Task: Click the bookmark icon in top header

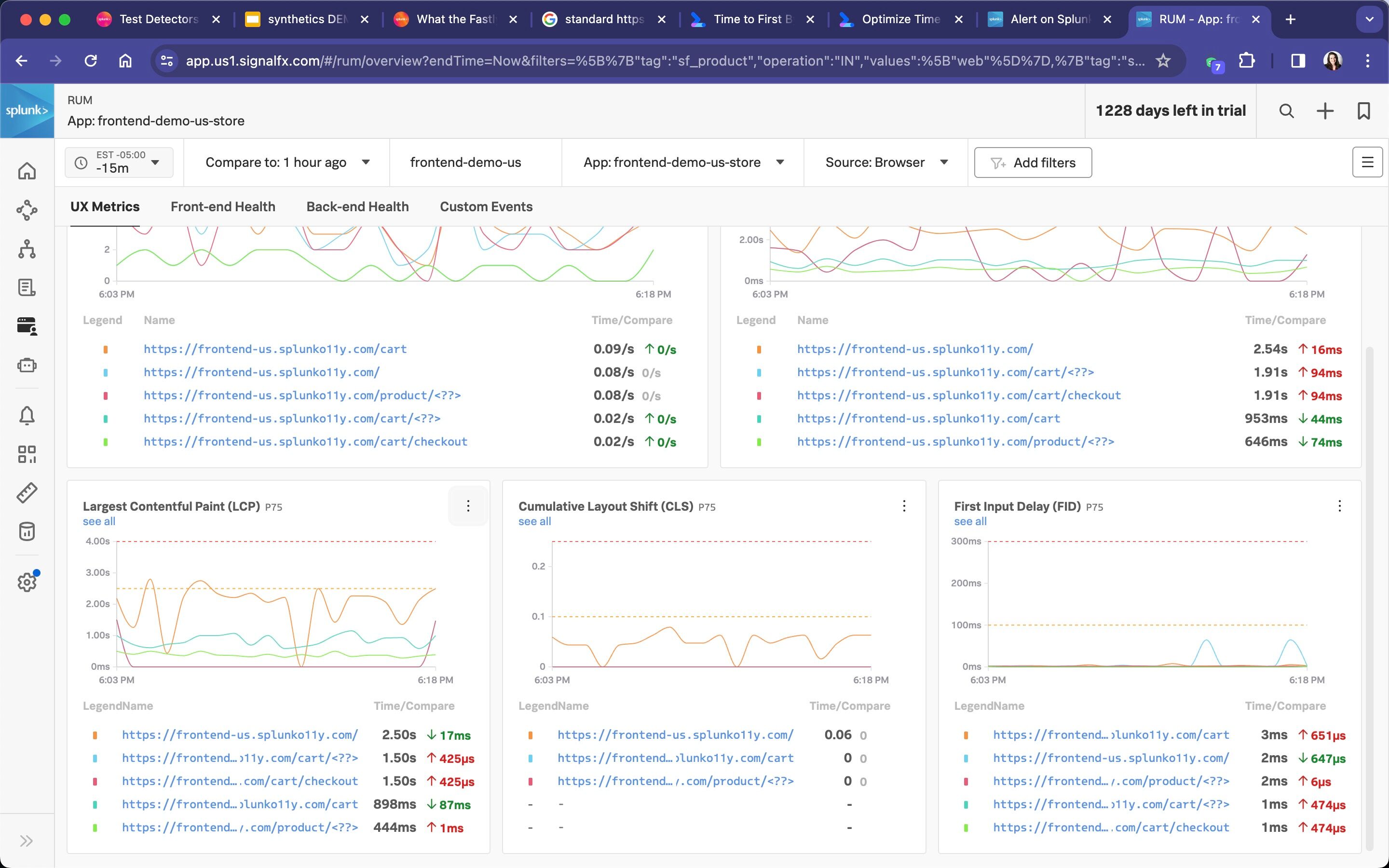Action: point(1363,111)
